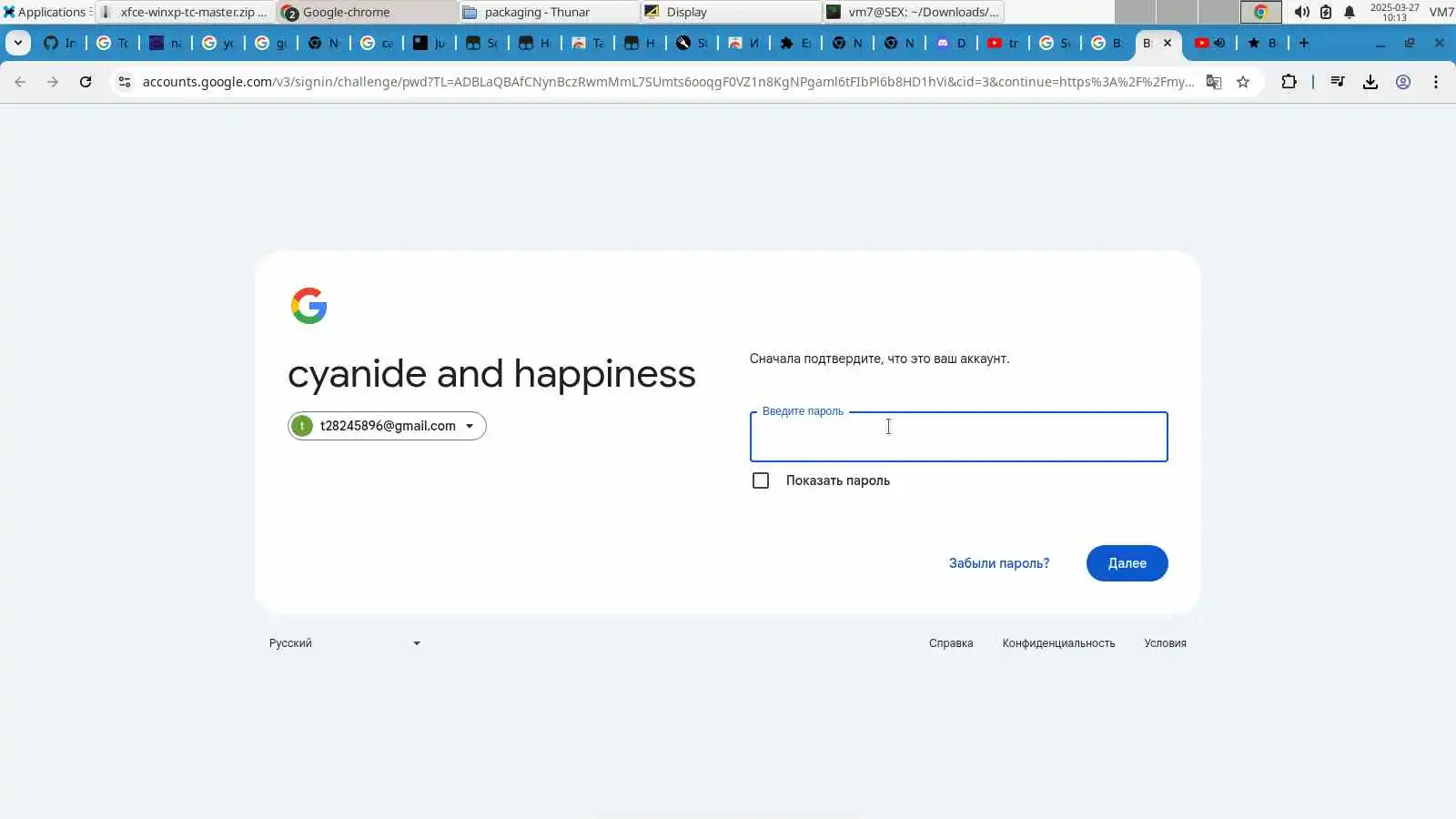
Task: Switch to the GitHub browser tab
Action: tap(60, 43)
